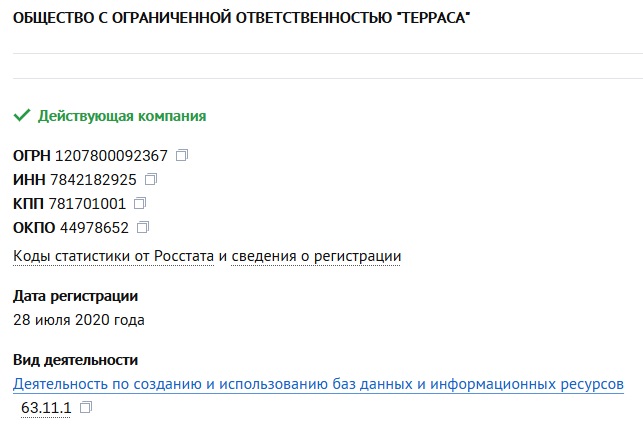Open the database and information resources activity link

tap(318, 385)
